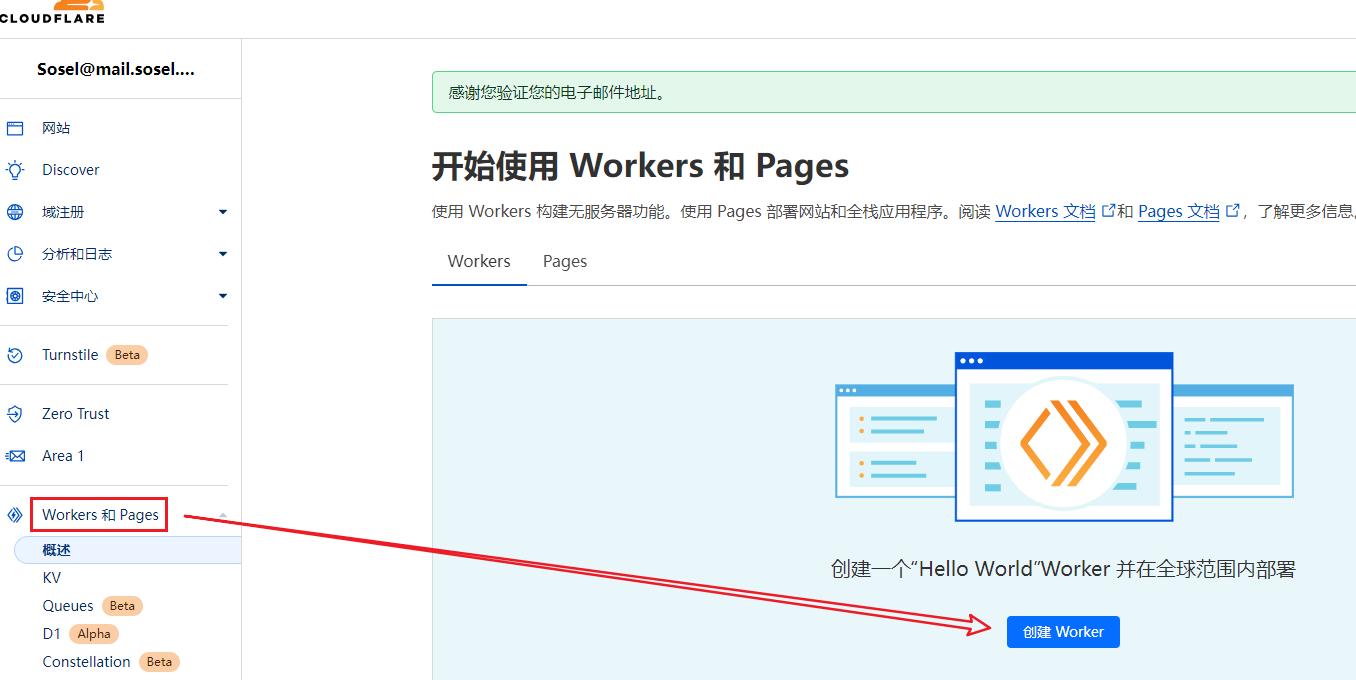Click the 安全中心 sidebar label
1356x680 pixels.
click(70, 296)
